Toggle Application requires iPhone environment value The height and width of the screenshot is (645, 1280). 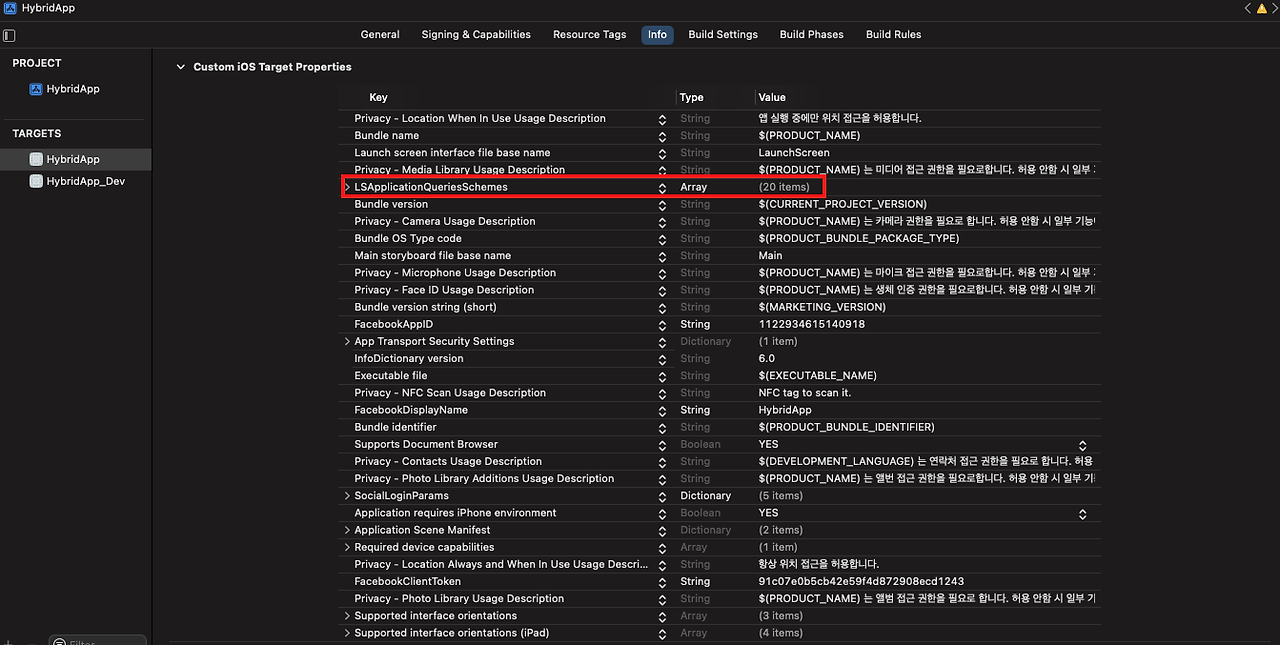click(x=1082, y=513)
